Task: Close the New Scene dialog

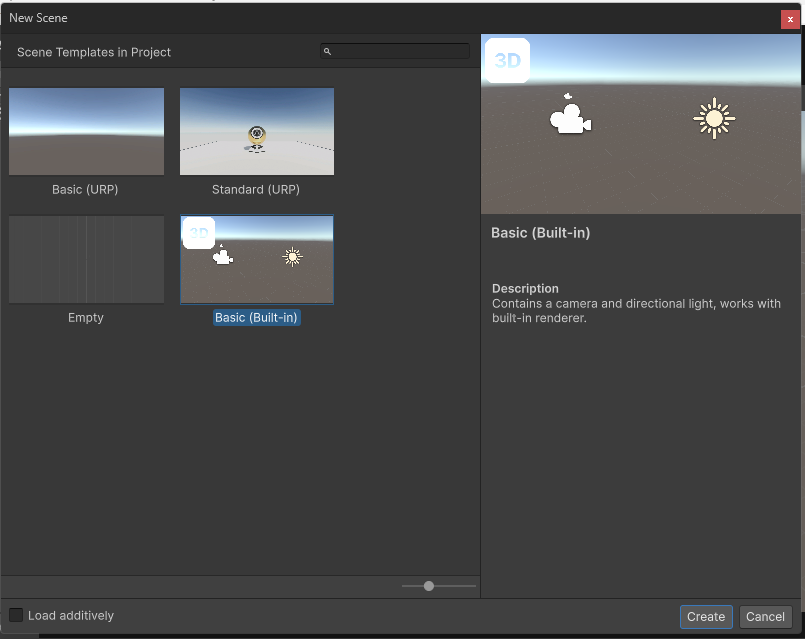Action: coord(790,19)
